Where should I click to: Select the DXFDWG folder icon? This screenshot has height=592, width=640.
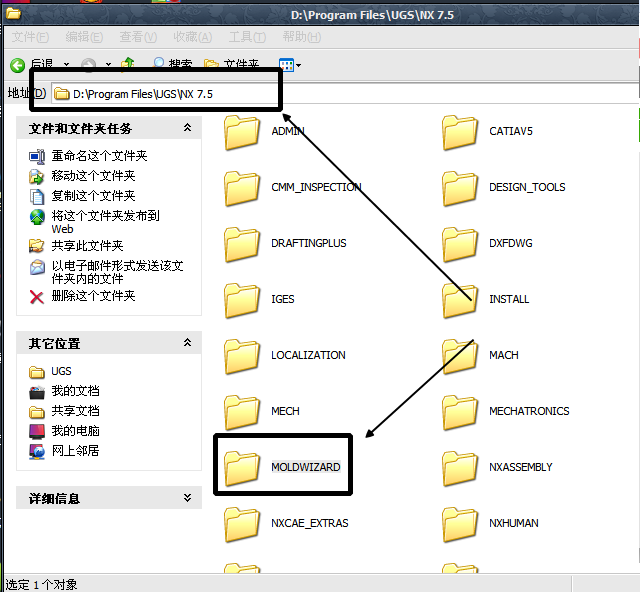tap(460, 244)
